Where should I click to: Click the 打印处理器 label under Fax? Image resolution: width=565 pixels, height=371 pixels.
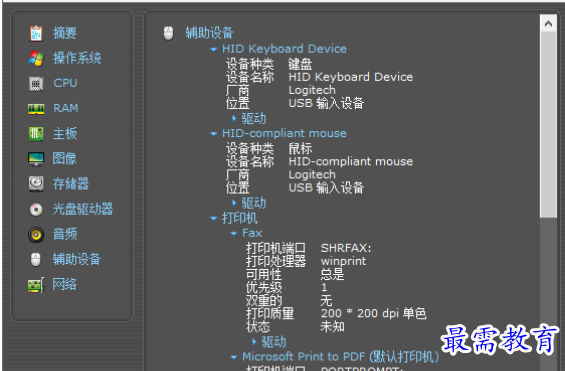(276, 261)
